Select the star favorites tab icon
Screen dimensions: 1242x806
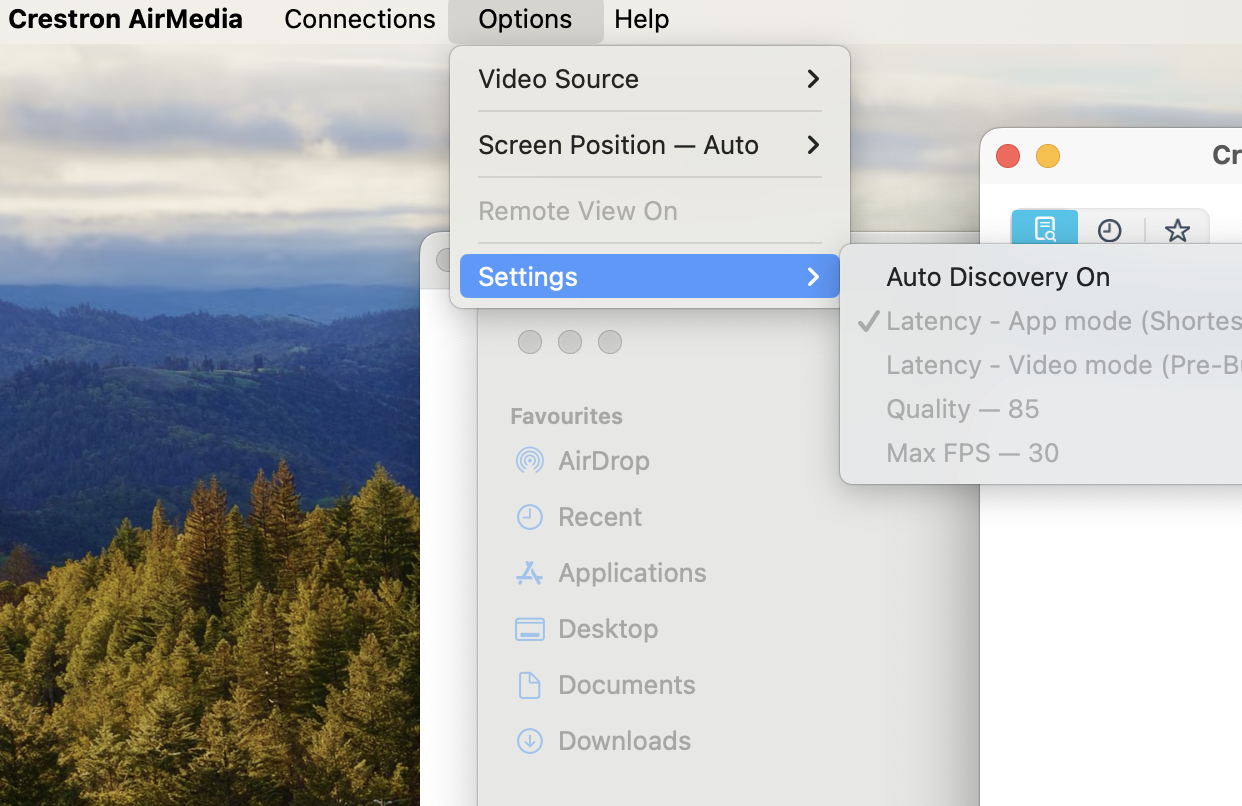click(1177, 231)
